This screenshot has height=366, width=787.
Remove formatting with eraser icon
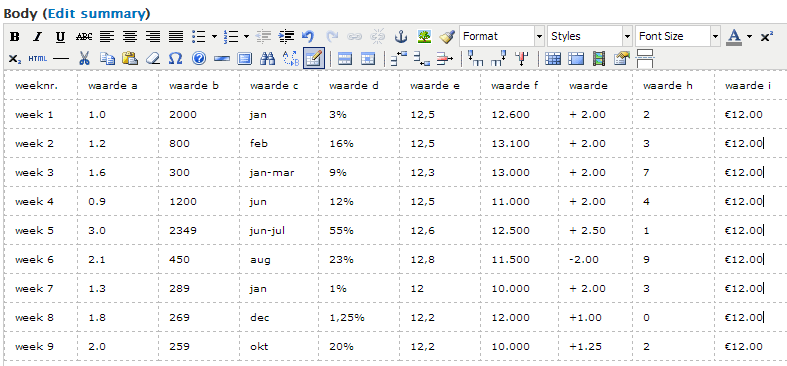[153, 59]
